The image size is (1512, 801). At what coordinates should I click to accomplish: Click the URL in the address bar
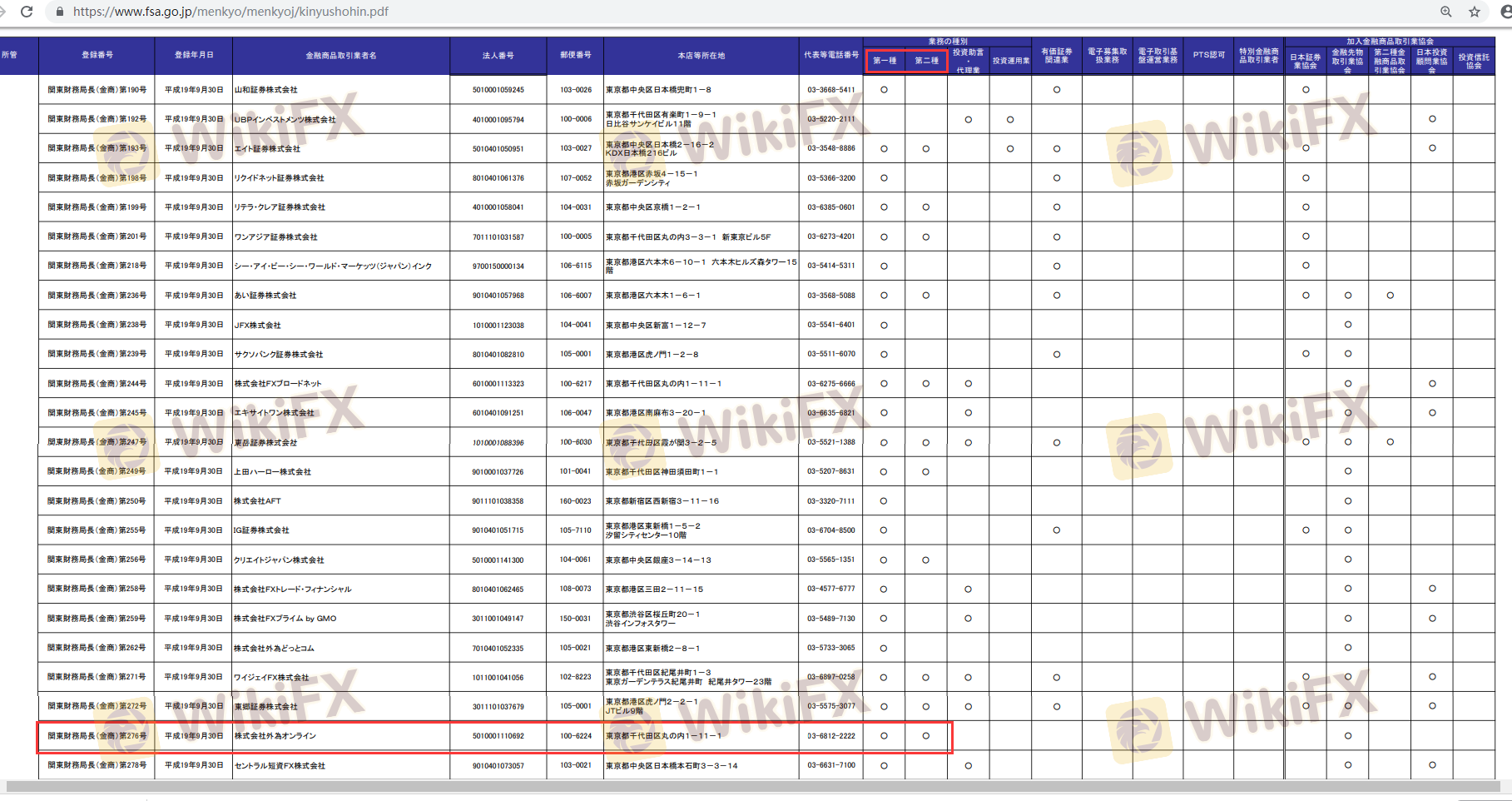point(231,12)
